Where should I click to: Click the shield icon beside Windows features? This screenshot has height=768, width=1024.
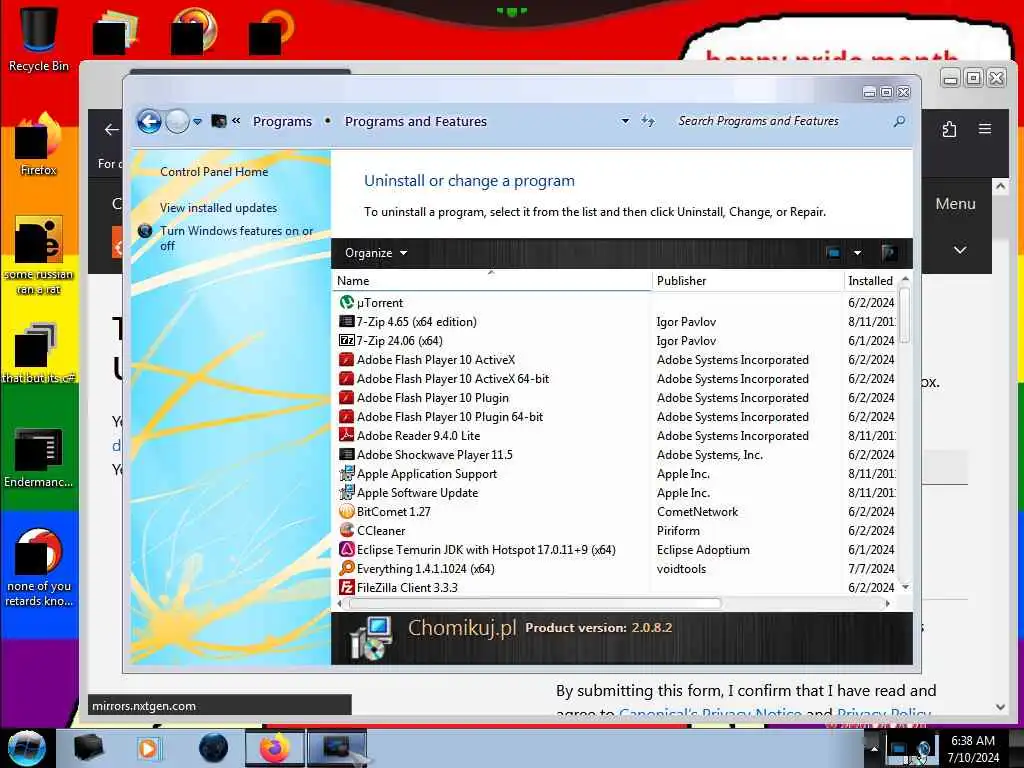pyautogui.click(x=145, y=231)
